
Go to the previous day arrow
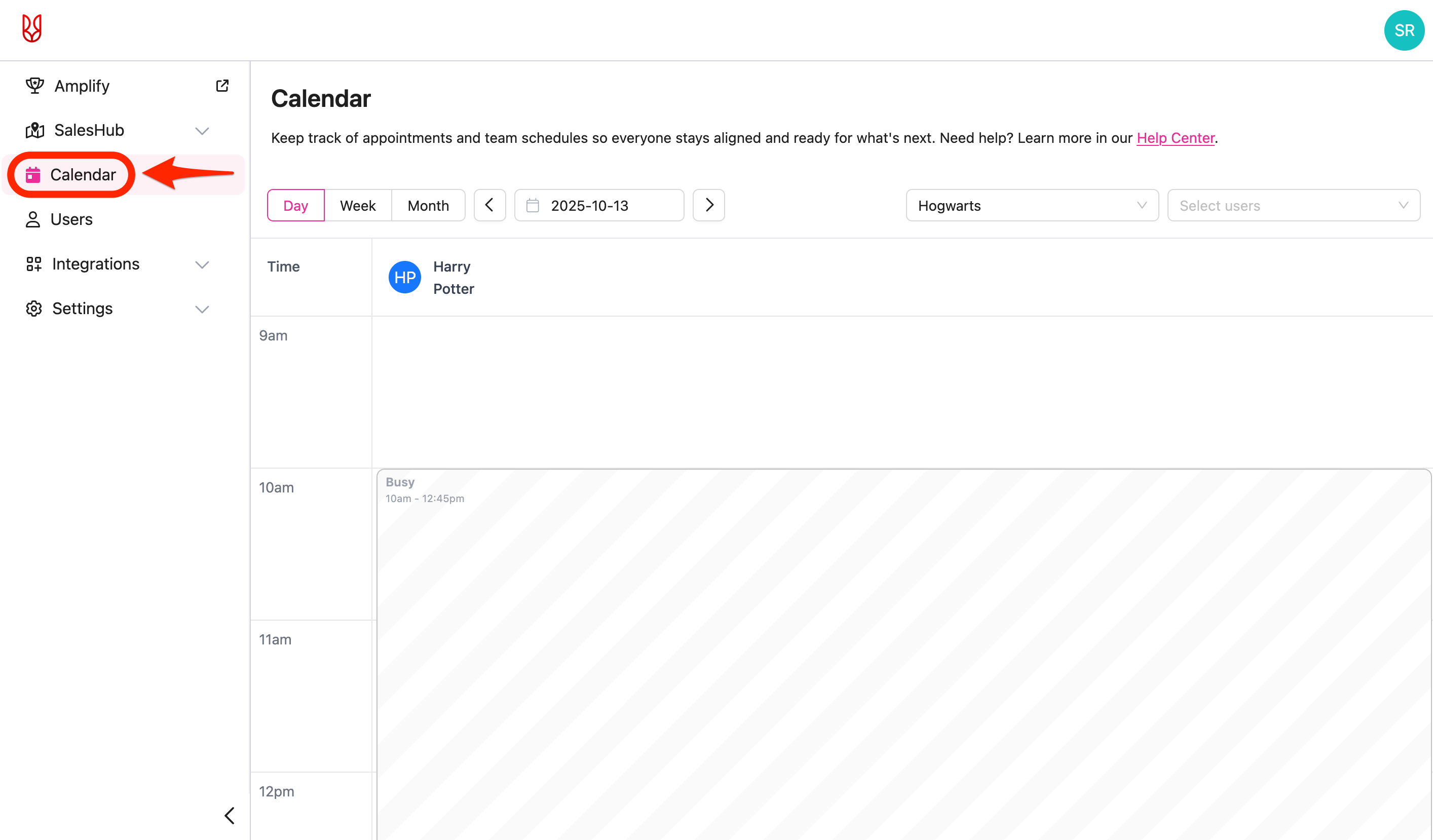tap(489, 205)
